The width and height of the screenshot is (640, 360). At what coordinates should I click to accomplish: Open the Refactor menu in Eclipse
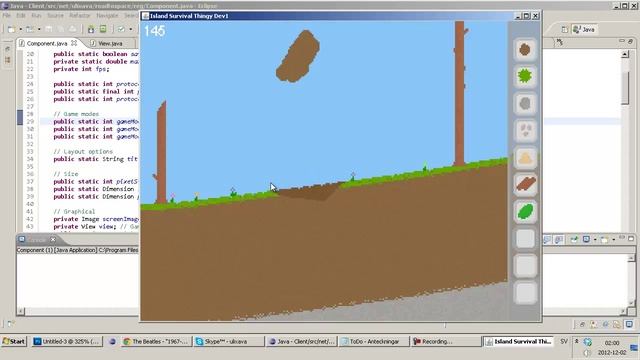click(80, 16)
